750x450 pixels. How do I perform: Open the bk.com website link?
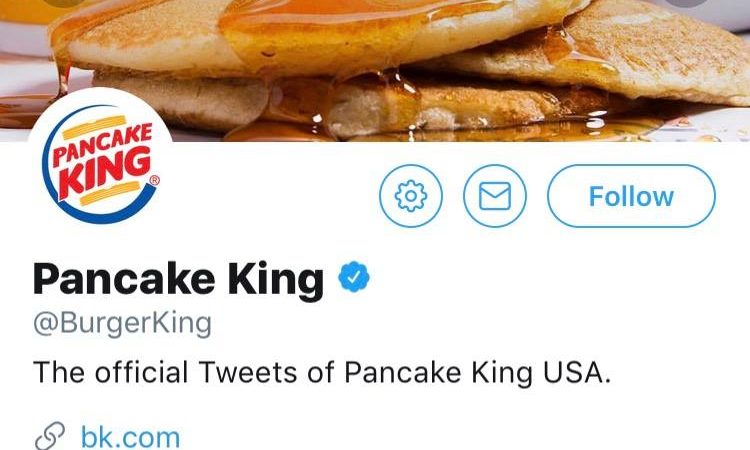tap(130, 436)
